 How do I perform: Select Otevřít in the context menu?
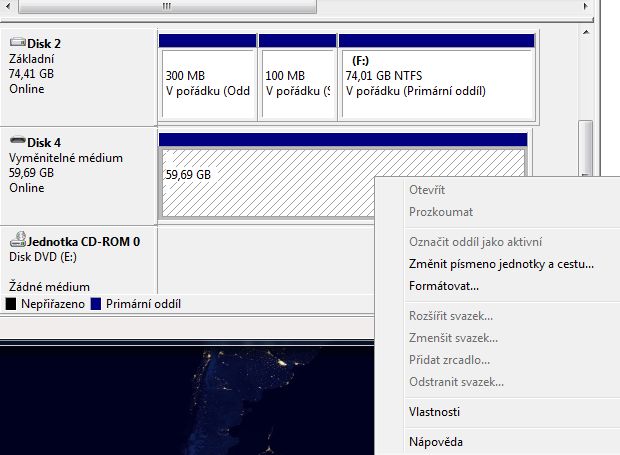coord(427,190)
